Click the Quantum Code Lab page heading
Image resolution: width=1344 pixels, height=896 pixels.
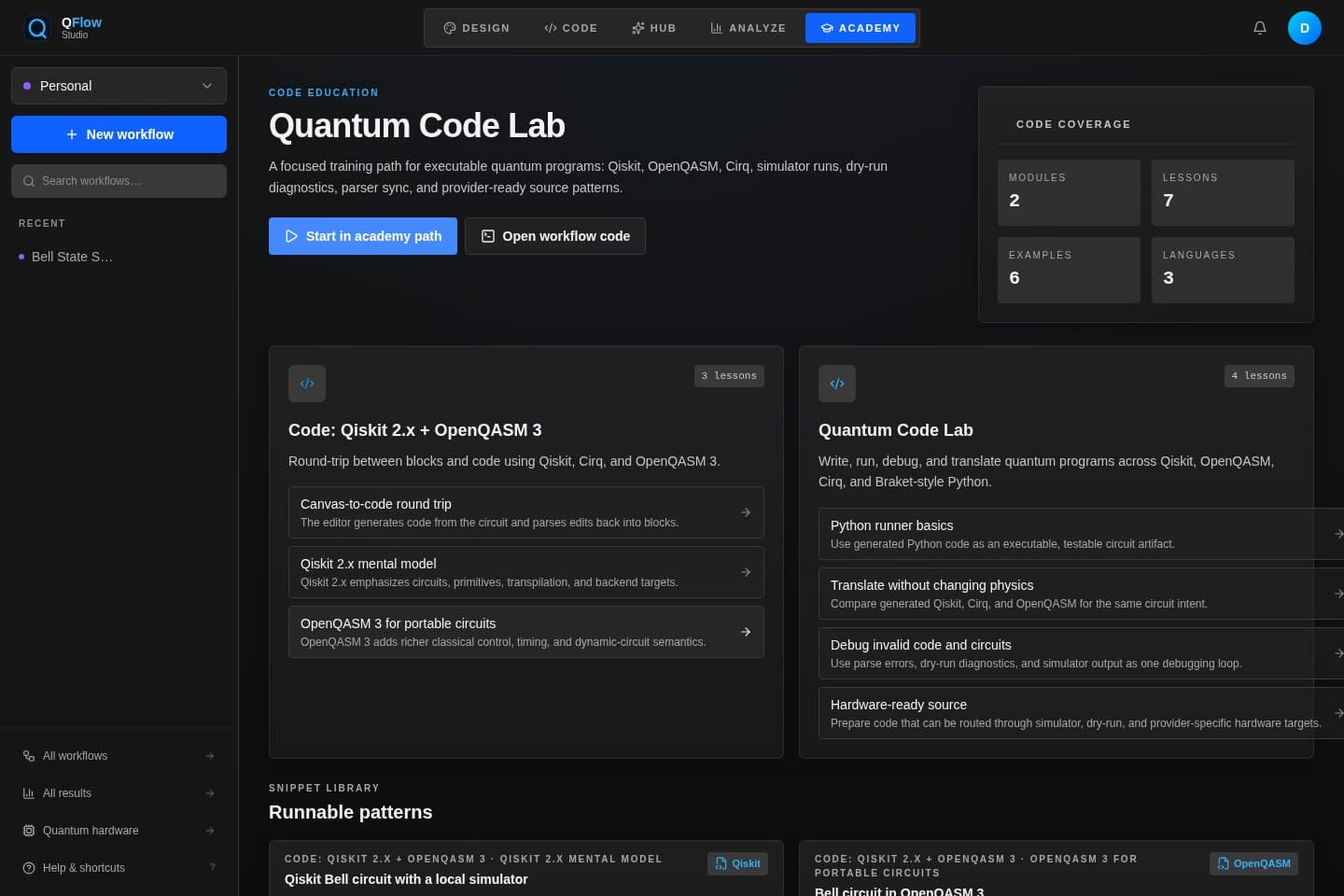coord(416,126)
